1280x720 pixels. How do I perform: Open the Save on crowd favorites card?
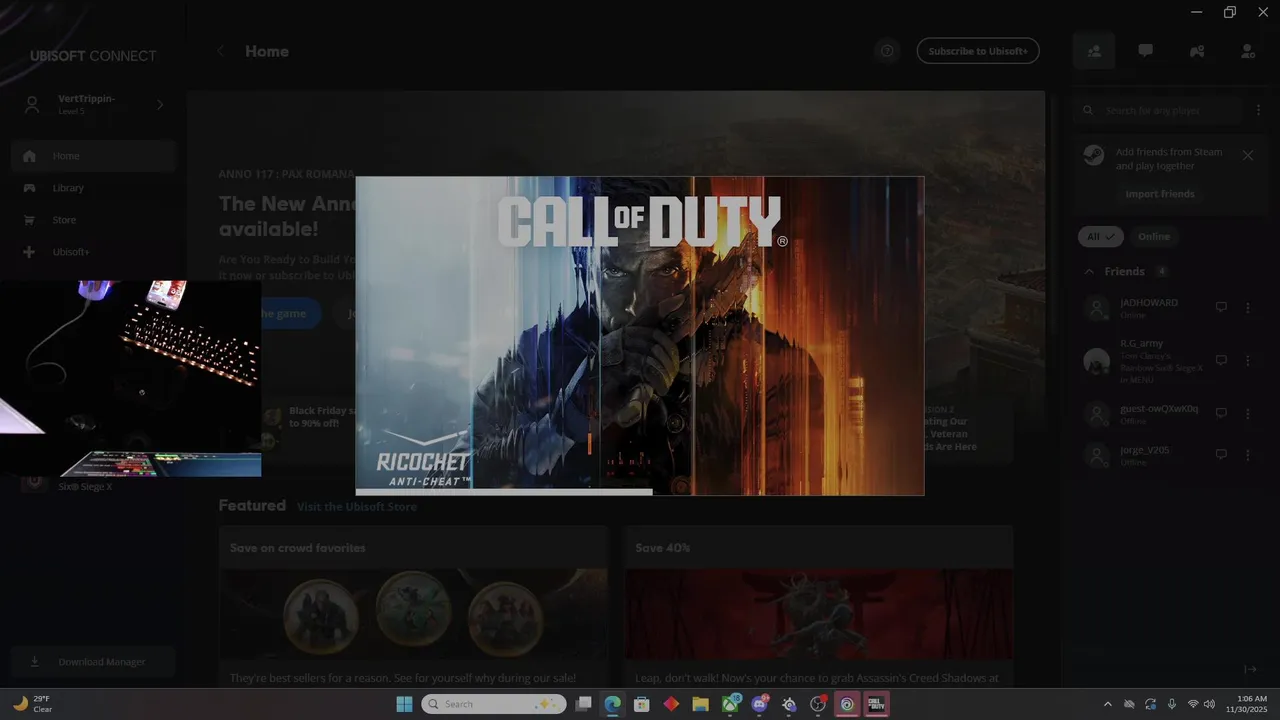[413, 608]
